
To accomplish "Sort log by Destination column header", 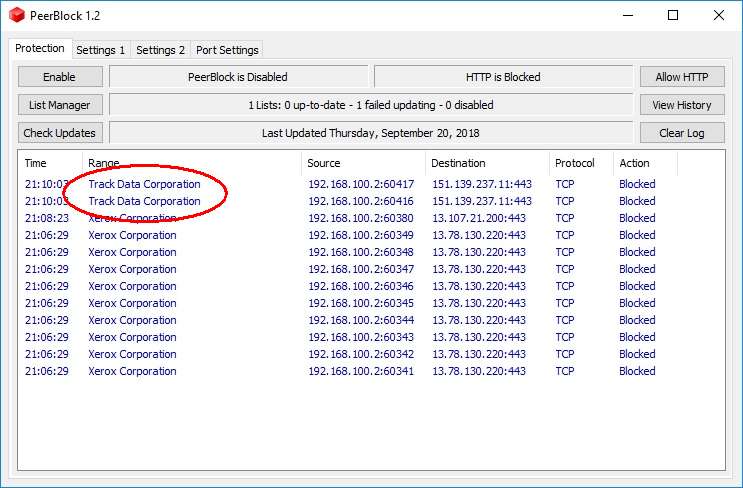I will pos(487,163).
